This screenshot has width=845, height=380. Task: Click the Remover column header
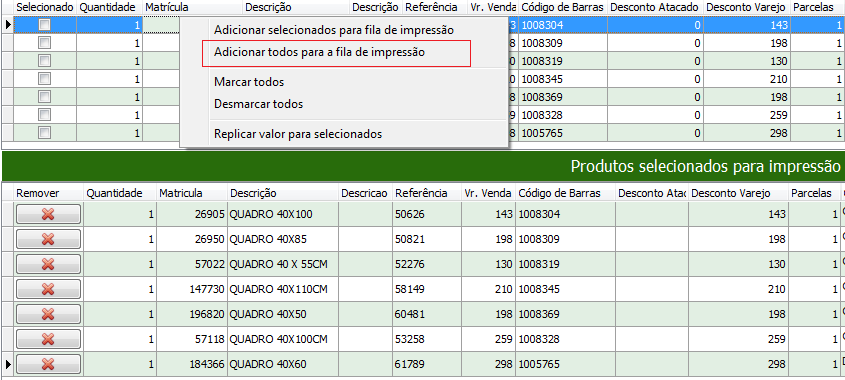(49, 193)
